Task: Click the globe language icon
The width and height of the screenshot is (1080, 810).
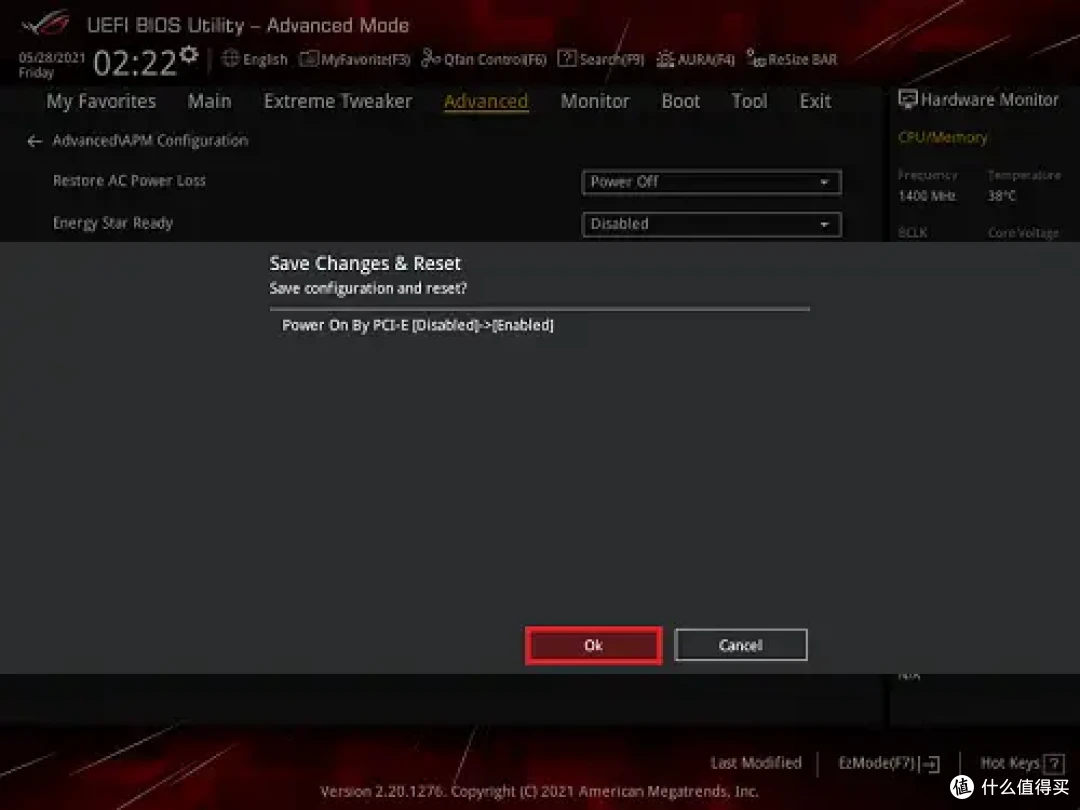Action: pos(231,59)
